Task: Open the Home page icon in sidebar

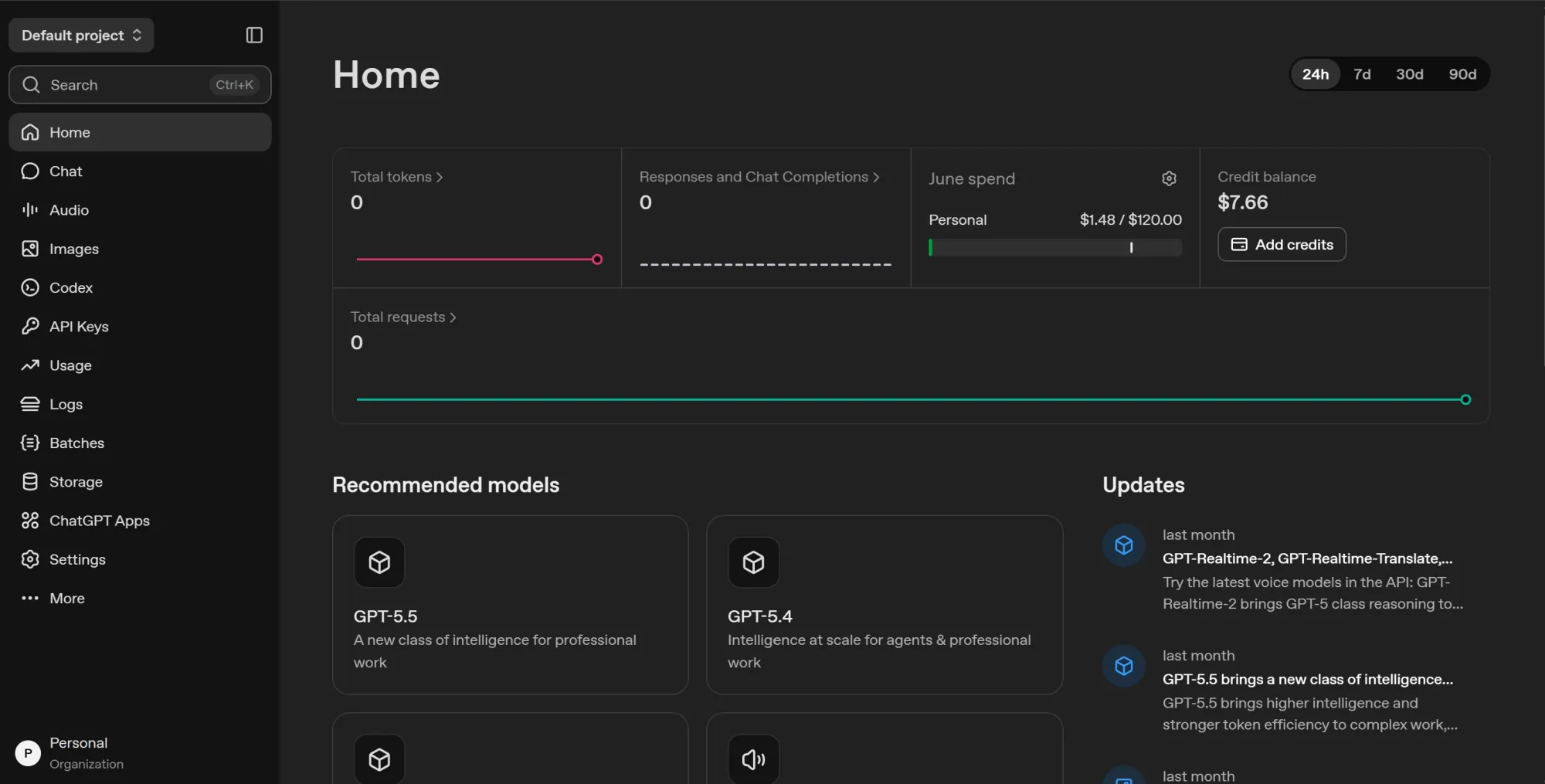Action: 30,132
